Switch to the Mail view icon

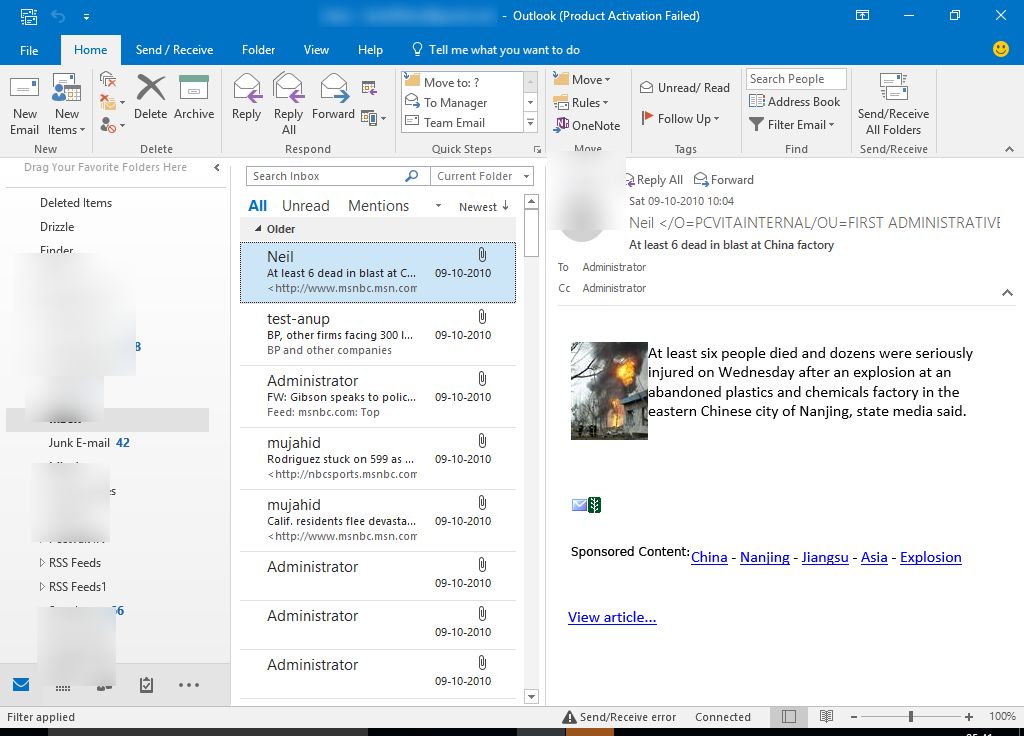21,684
